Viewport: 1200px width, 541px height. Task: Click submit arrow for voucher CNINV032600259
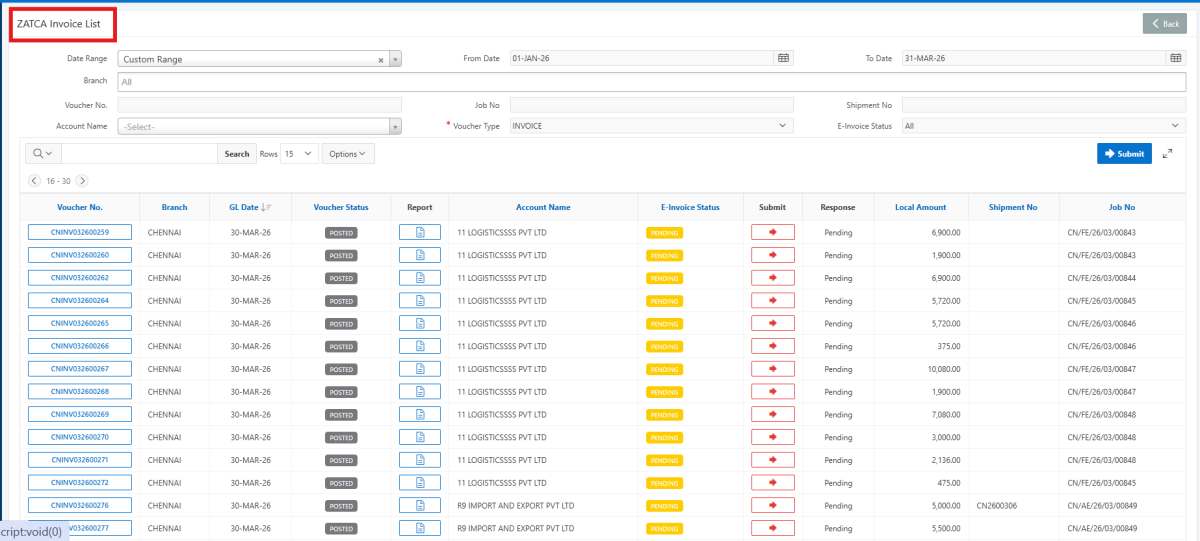coord(773,232)
